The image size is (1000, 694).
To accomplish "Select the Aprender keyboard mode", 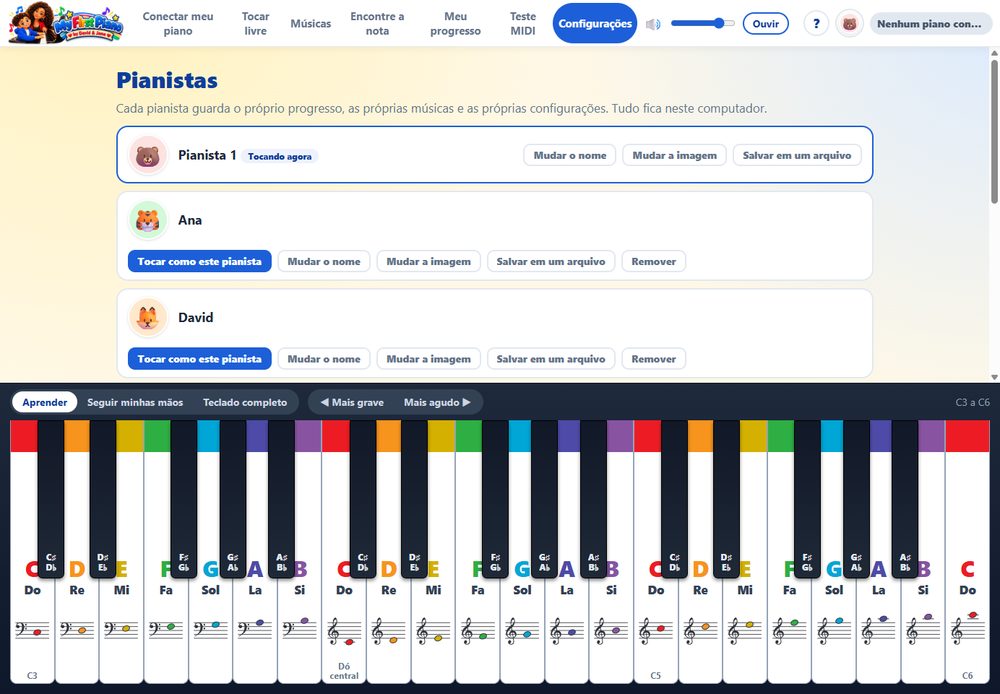I will [45, 402].
